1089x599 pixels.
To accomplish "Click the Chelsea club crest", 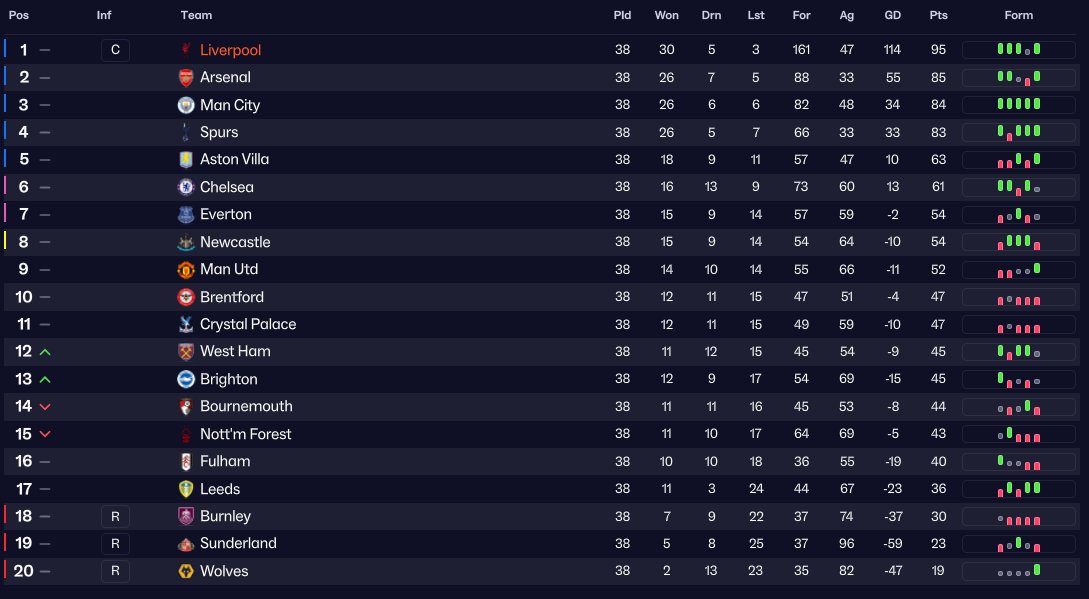I will tap(185, 187).
